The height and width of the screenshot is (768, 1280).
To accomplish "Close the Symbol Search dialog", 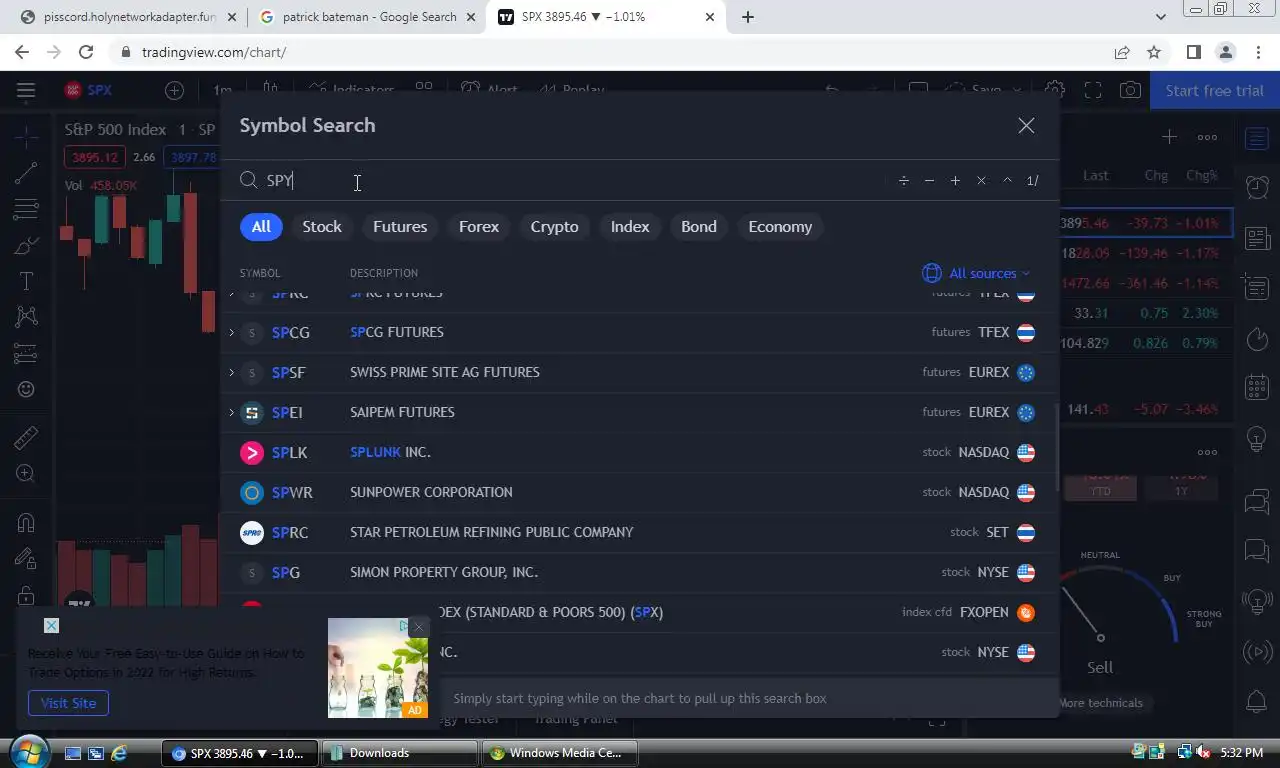I will pos(1026,126).
